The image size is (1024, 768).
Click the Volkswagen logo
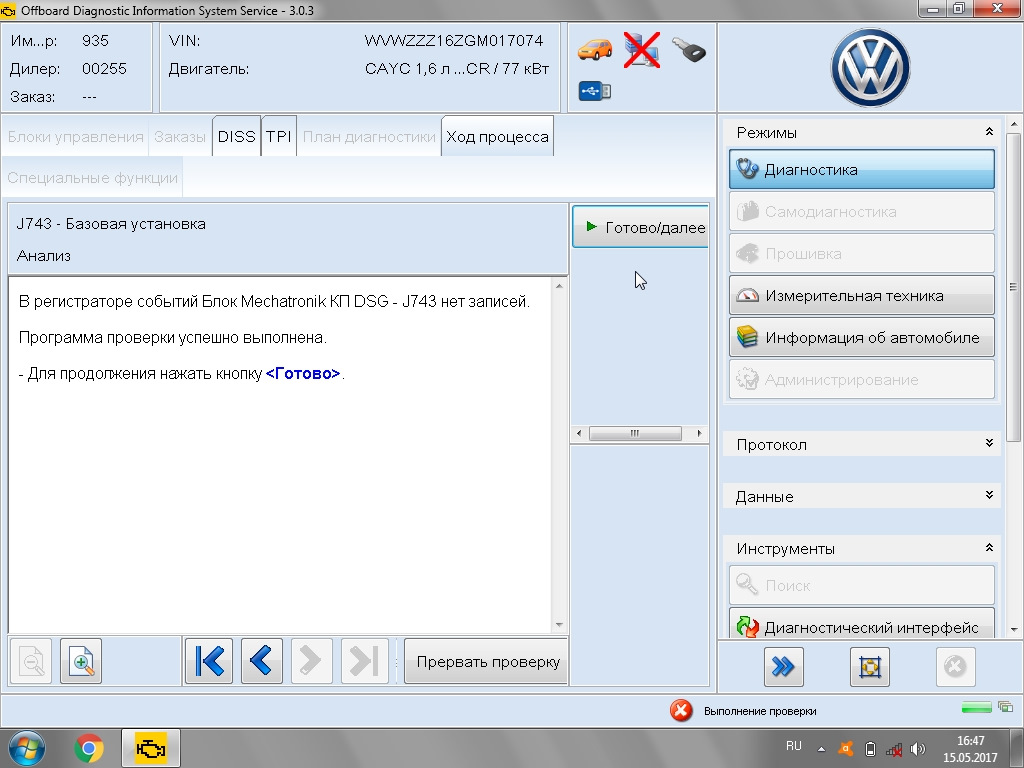(x=871, y=67)
